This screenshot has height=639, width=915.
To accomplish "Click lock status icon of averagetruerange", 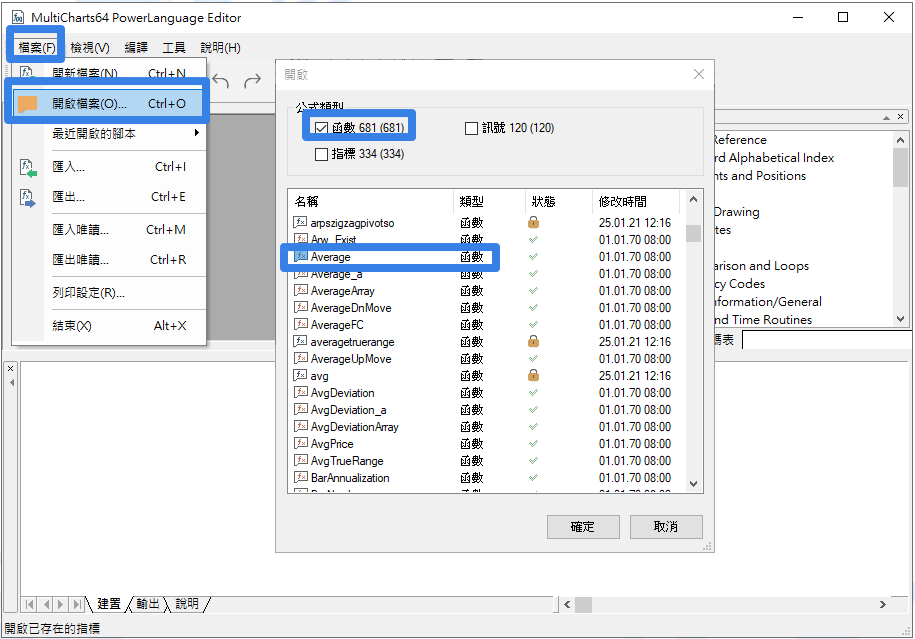I will [533, 341].
